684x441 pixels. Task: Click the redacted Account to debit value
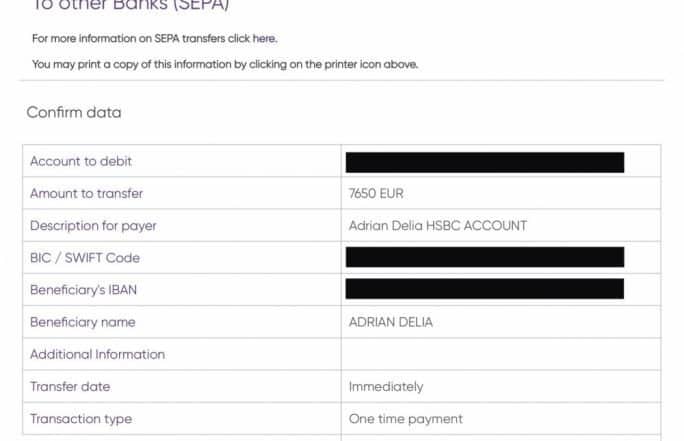click(484, 162)
